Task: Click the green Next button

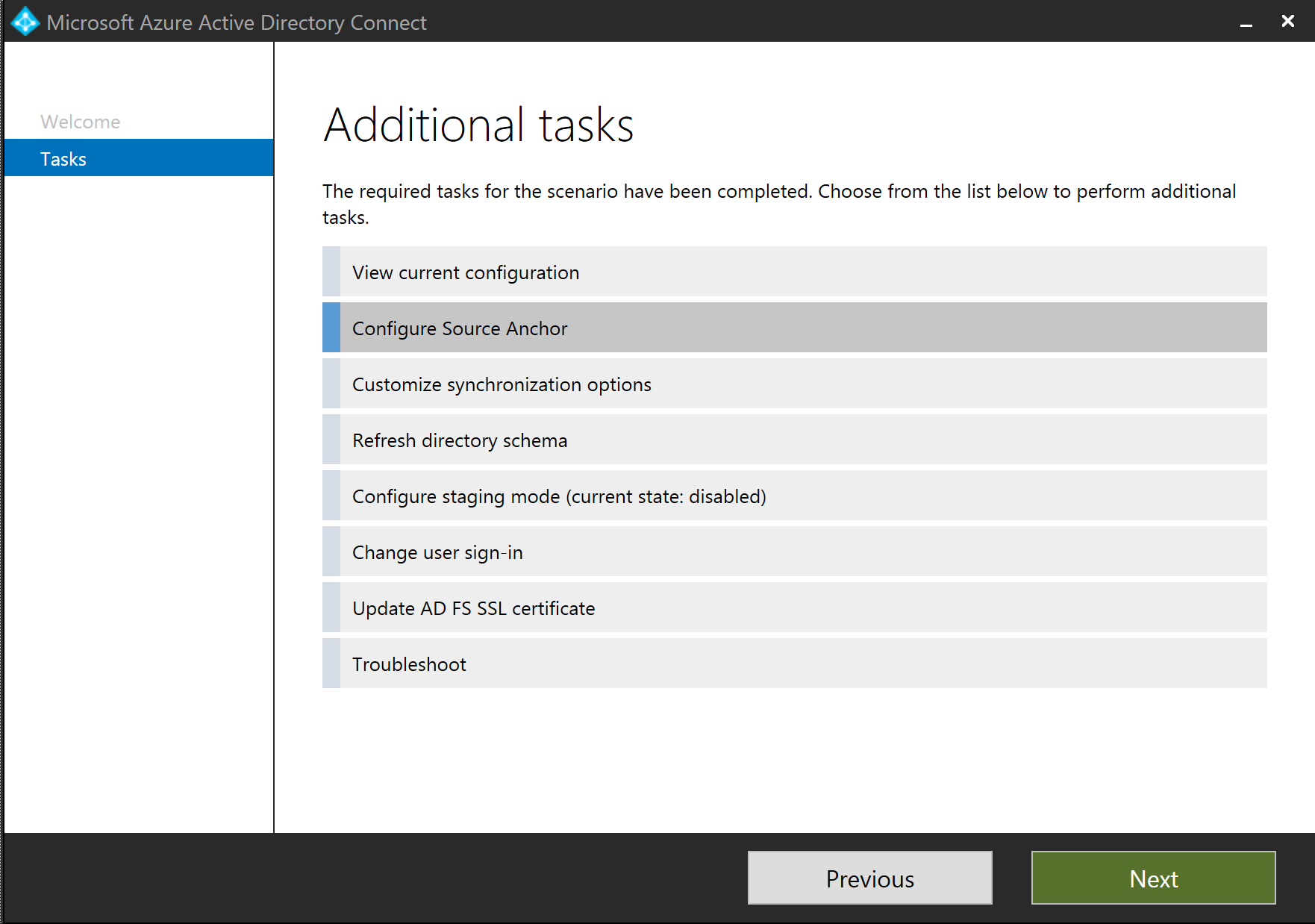Action: (x=1153, y=878)
